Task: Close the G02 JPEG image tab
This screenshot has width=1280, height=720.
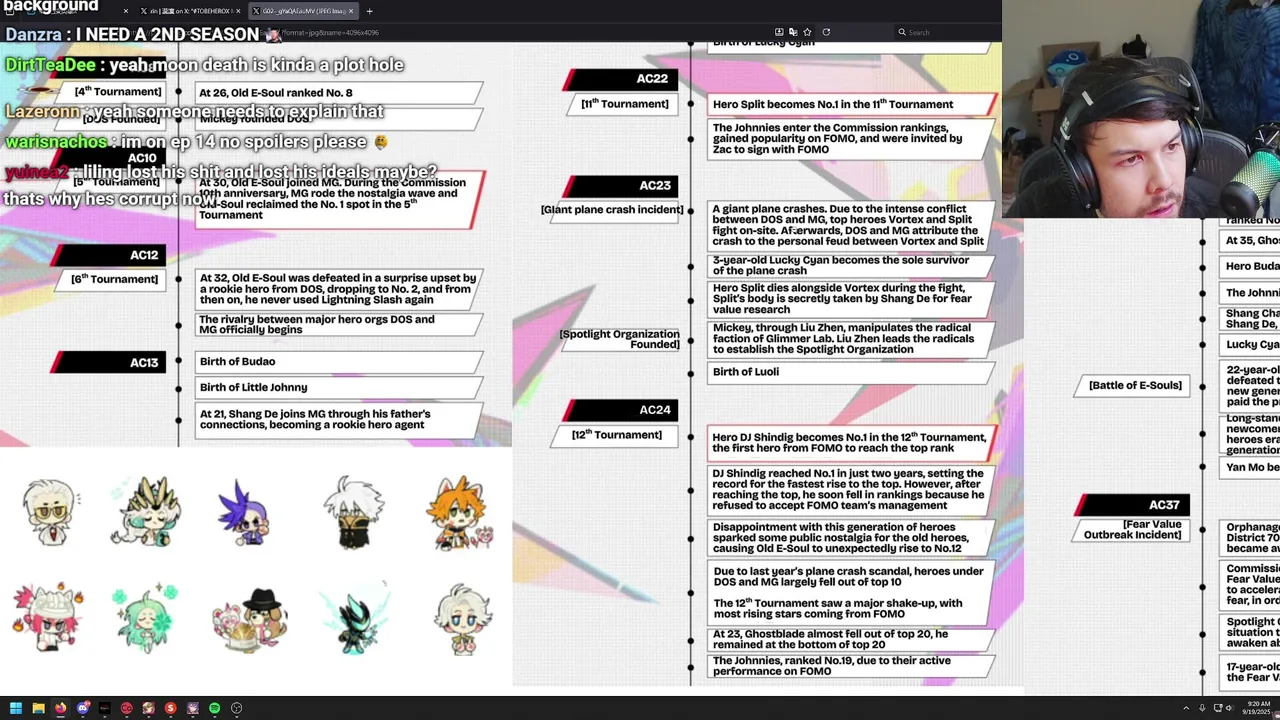Action: point(350,11)
